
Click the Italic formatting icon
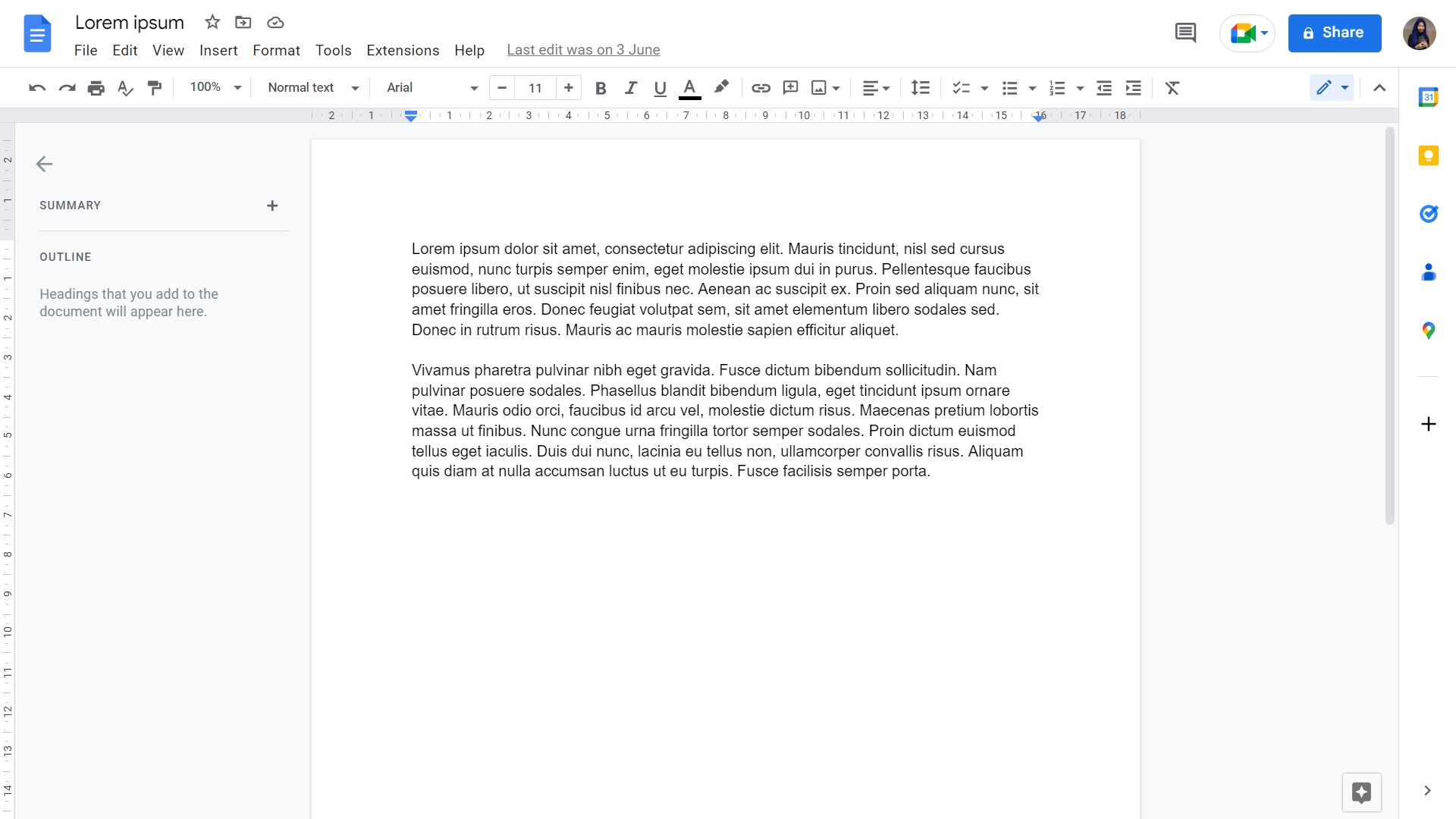(x=630, y=87)
